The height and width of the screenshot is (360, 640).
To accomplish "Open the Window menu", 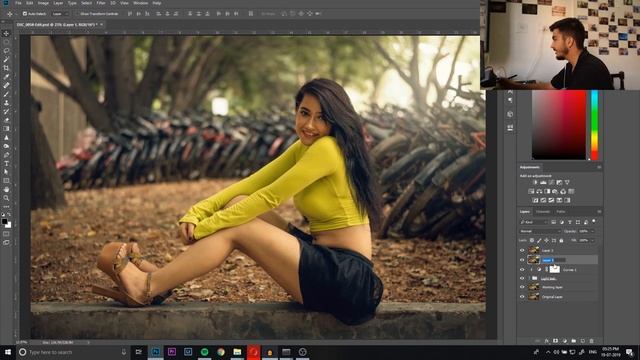I will pos(140,3).
